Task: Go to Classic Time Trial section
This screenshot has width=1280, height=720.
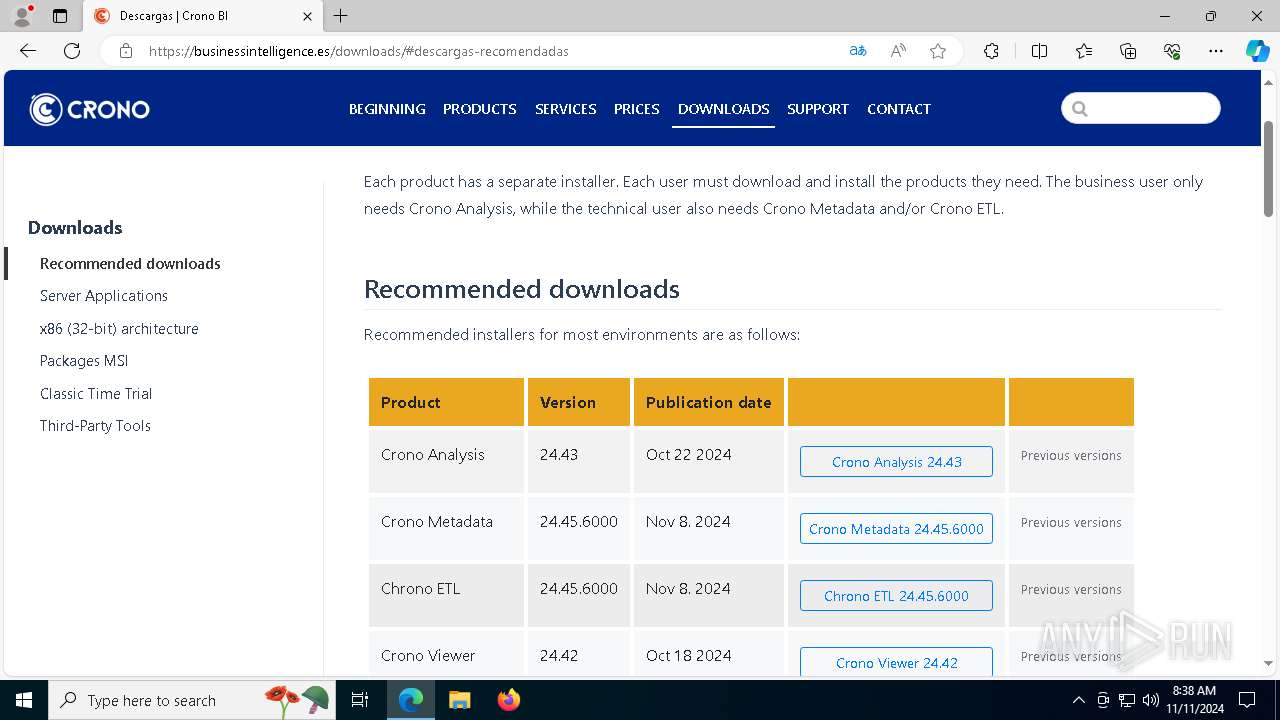Action: (x=96, y=394)
